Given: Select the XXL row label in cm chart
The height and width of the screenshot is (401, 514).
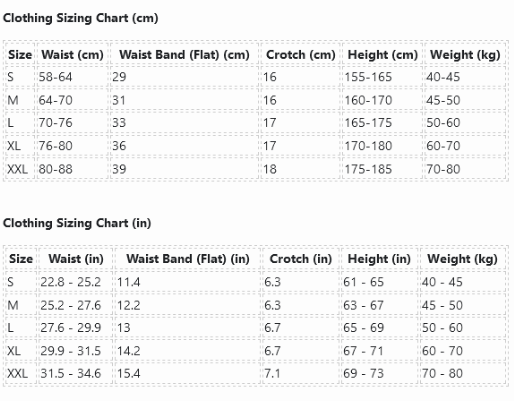Looking at the screenshot, I should [17, 169].
